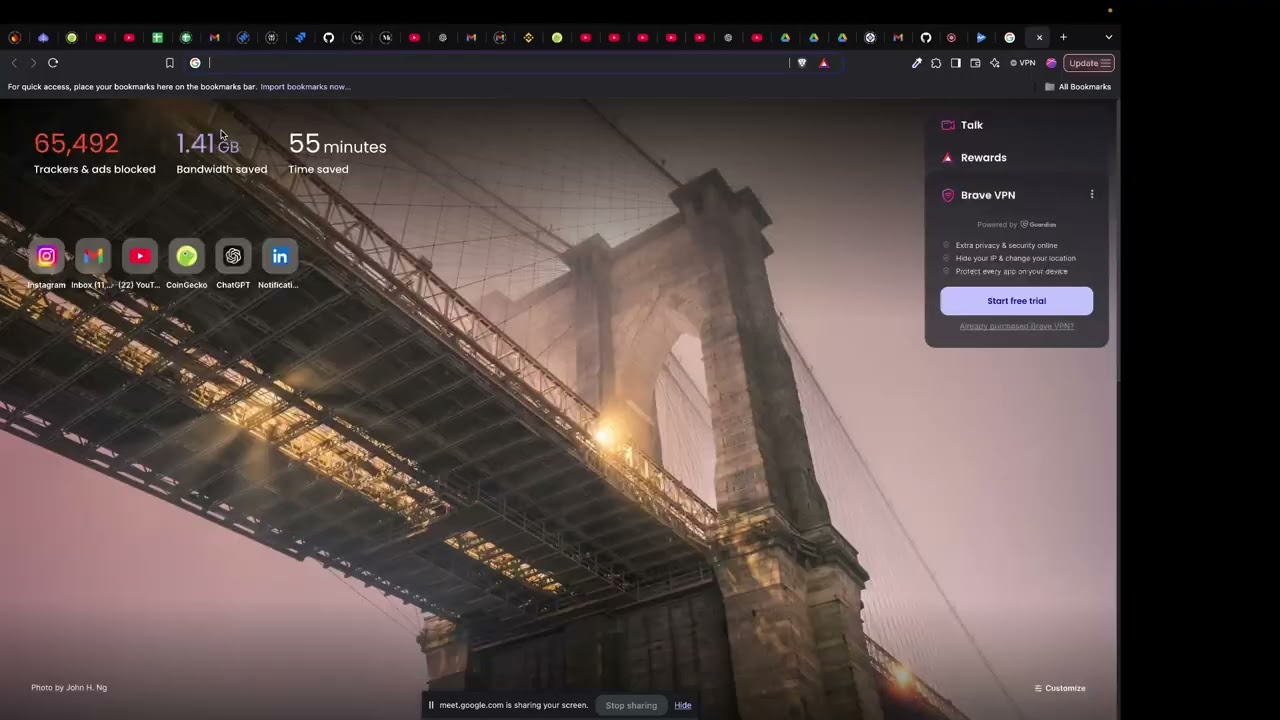Bookmark this page with the bookmark icon
This screenshot has width=1280, height=720.
click(x=169, y=63)
